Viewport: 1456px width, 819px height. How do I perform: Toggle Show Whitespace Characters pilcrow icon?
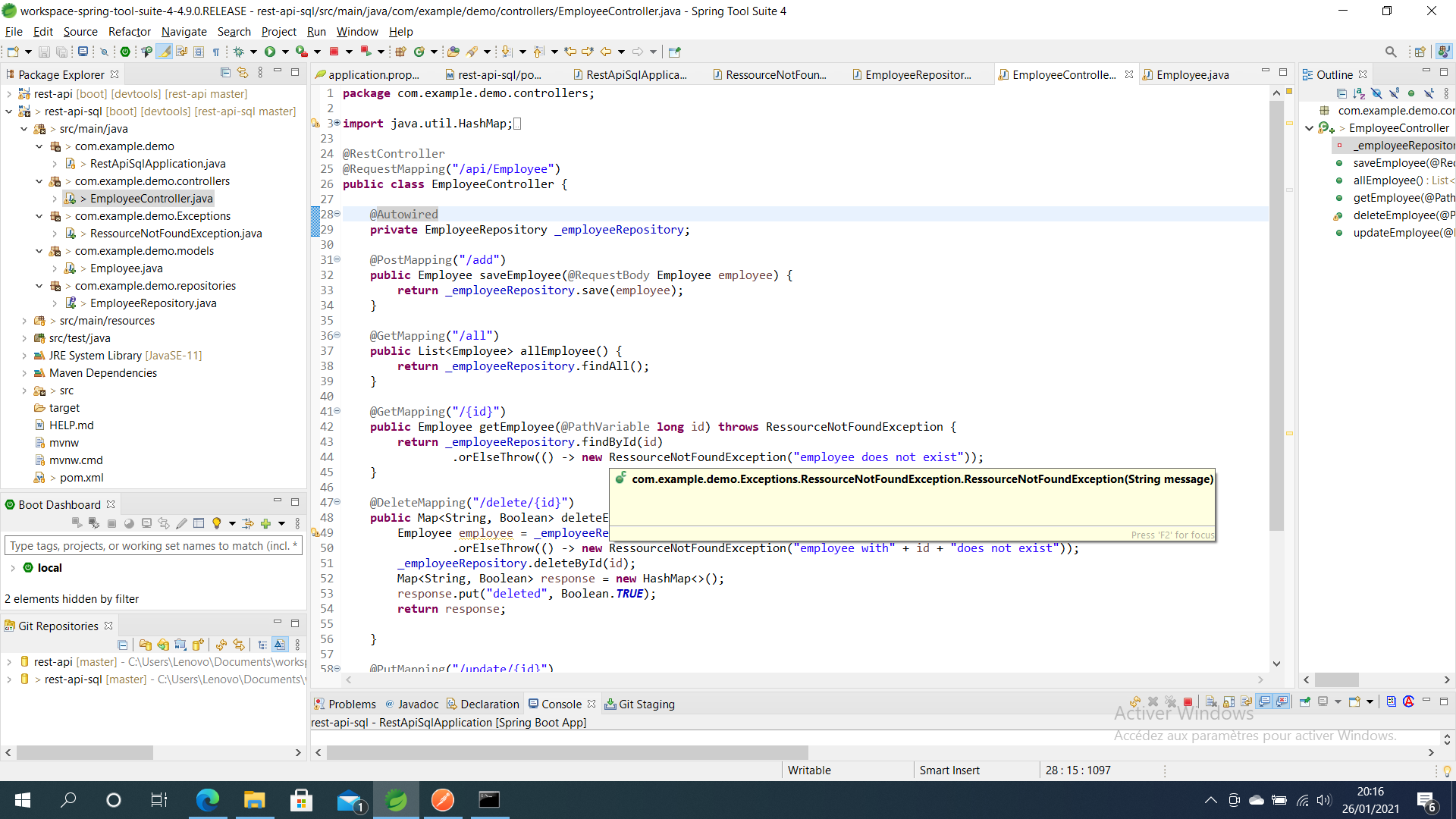(x=216, y=52)
